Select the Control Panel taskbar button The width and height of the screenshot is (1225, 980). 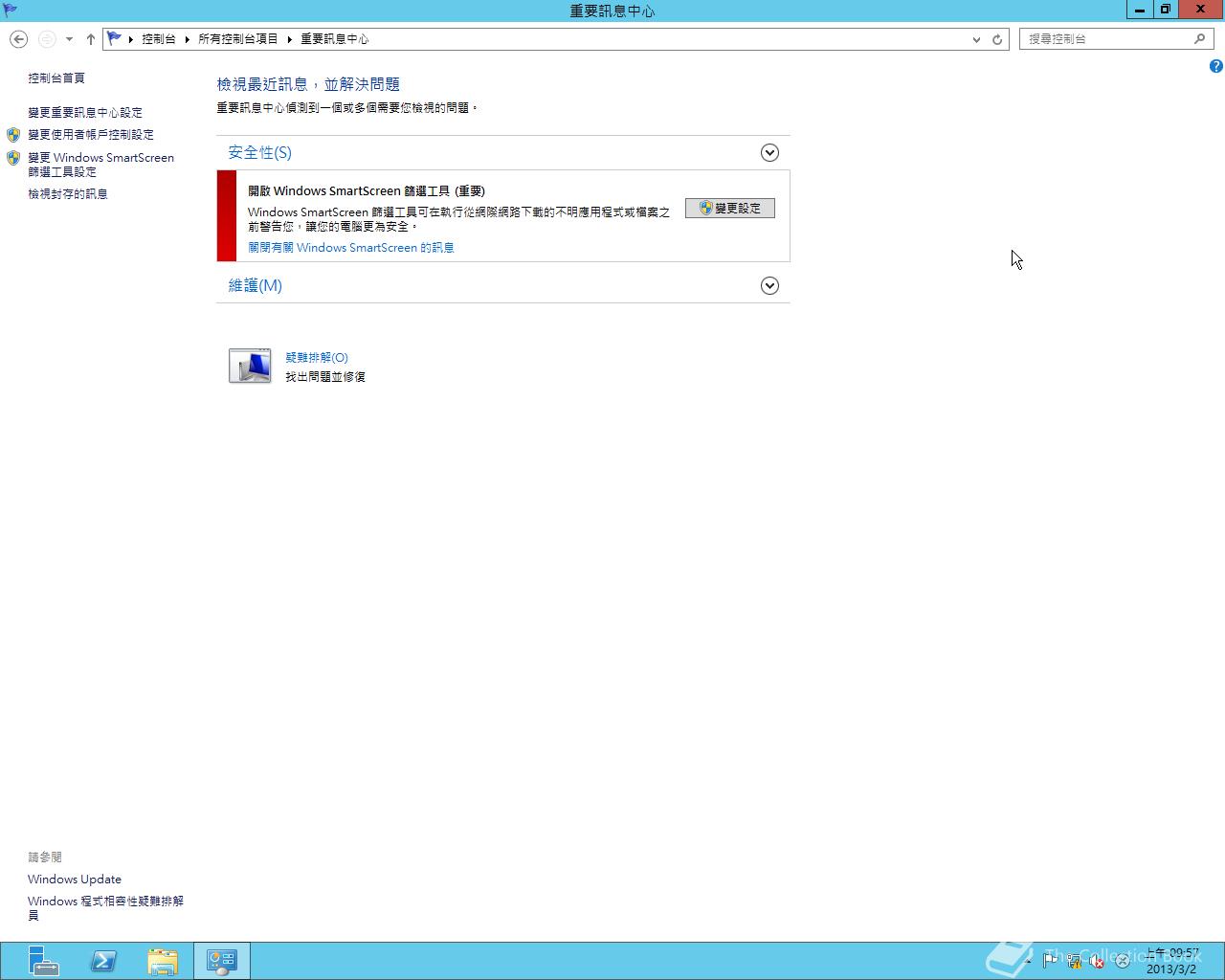pos(222,961)
